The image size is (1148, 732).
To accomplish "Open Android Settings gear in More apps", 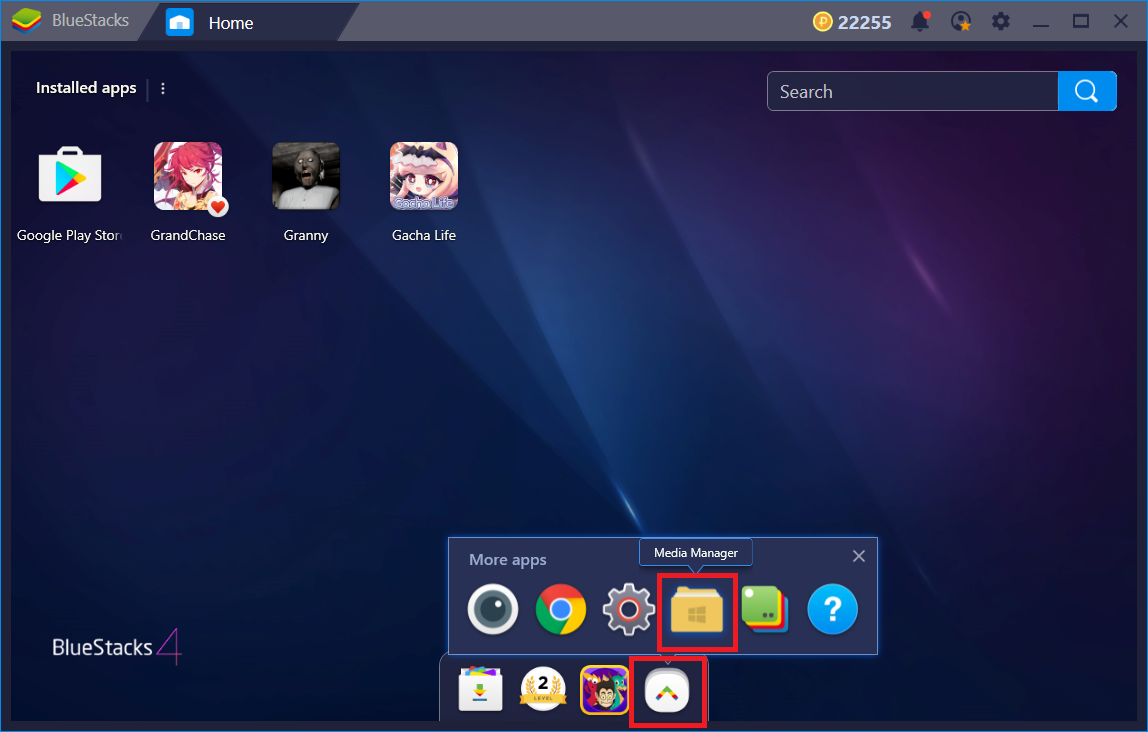I will coord(628,609).
